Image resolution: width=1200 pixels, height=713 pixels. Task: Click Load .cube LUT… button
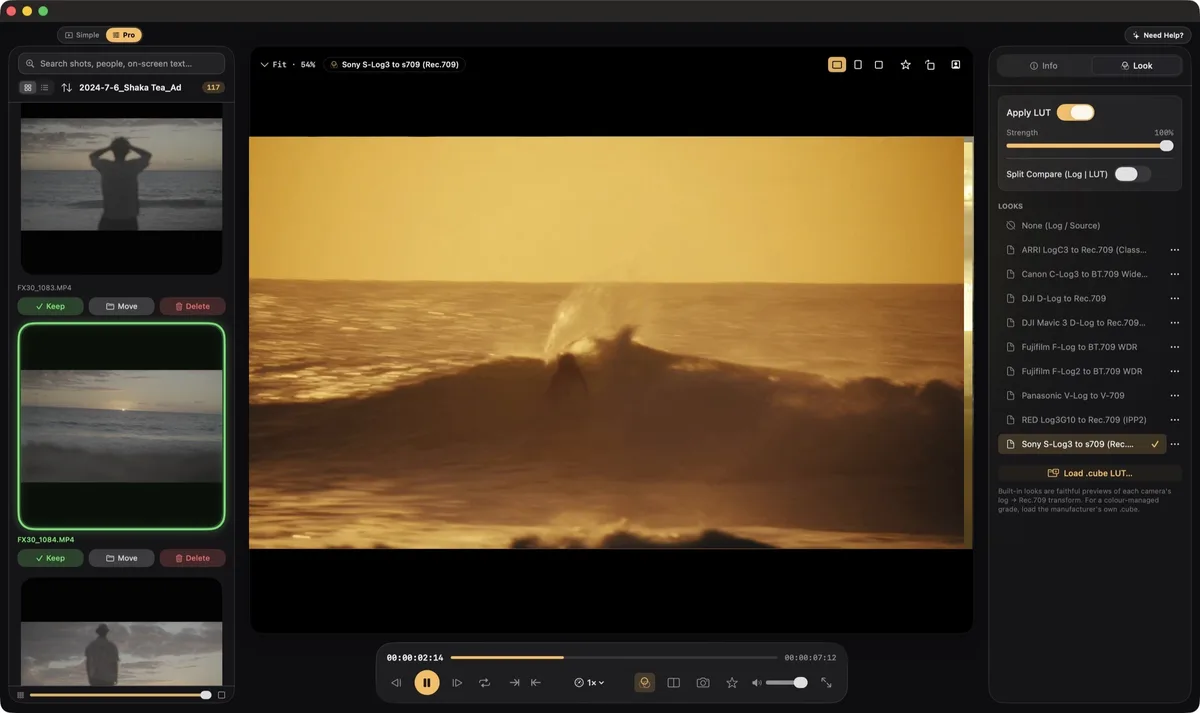1090,473
